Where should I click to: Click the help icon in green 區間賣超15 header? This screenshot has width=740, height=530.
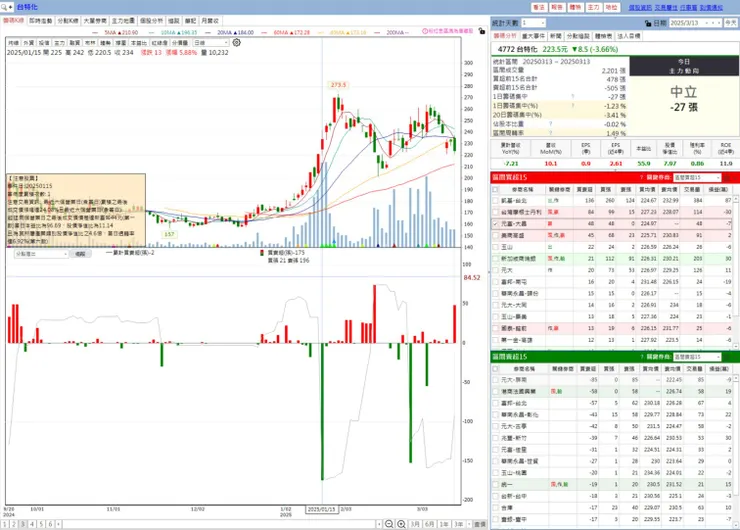(641, 357)
